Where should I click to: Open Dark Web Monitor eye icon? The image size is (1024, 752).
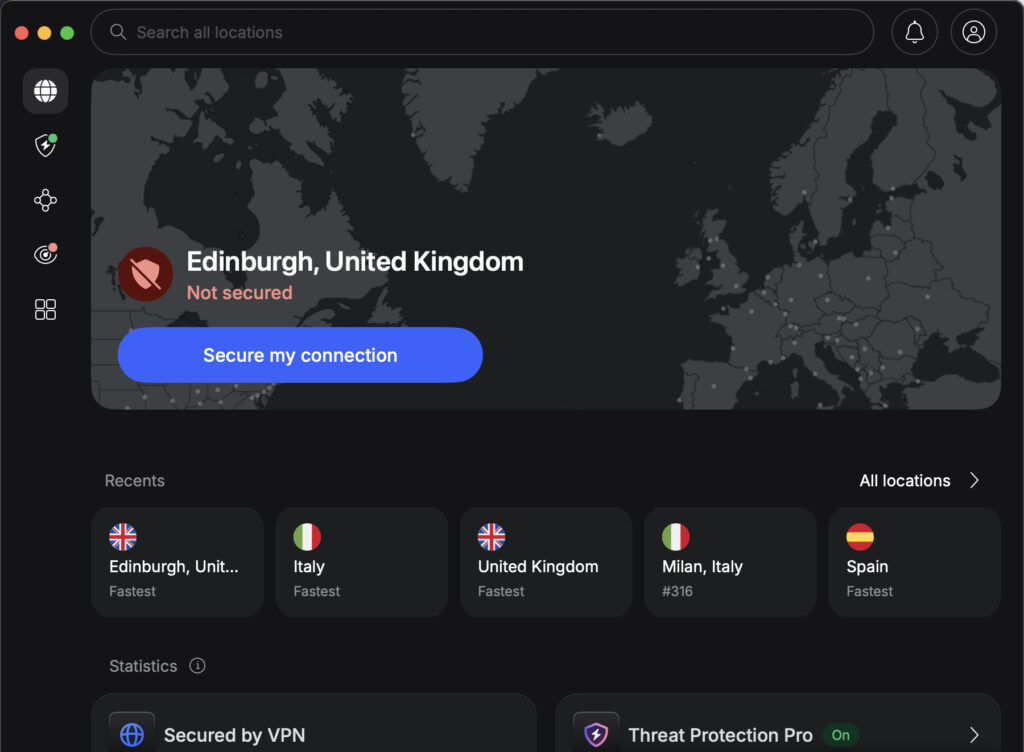click(45, 254)
